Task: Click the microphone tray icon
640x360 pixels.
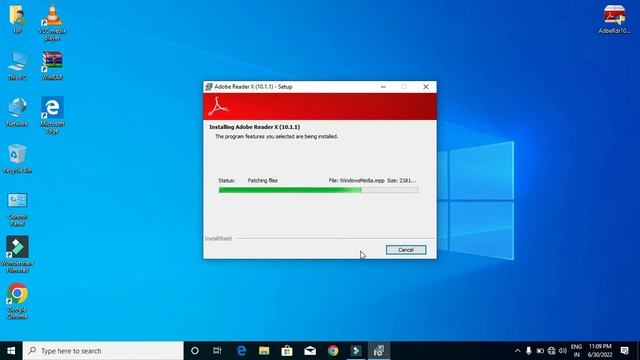Action: point(529,351)
